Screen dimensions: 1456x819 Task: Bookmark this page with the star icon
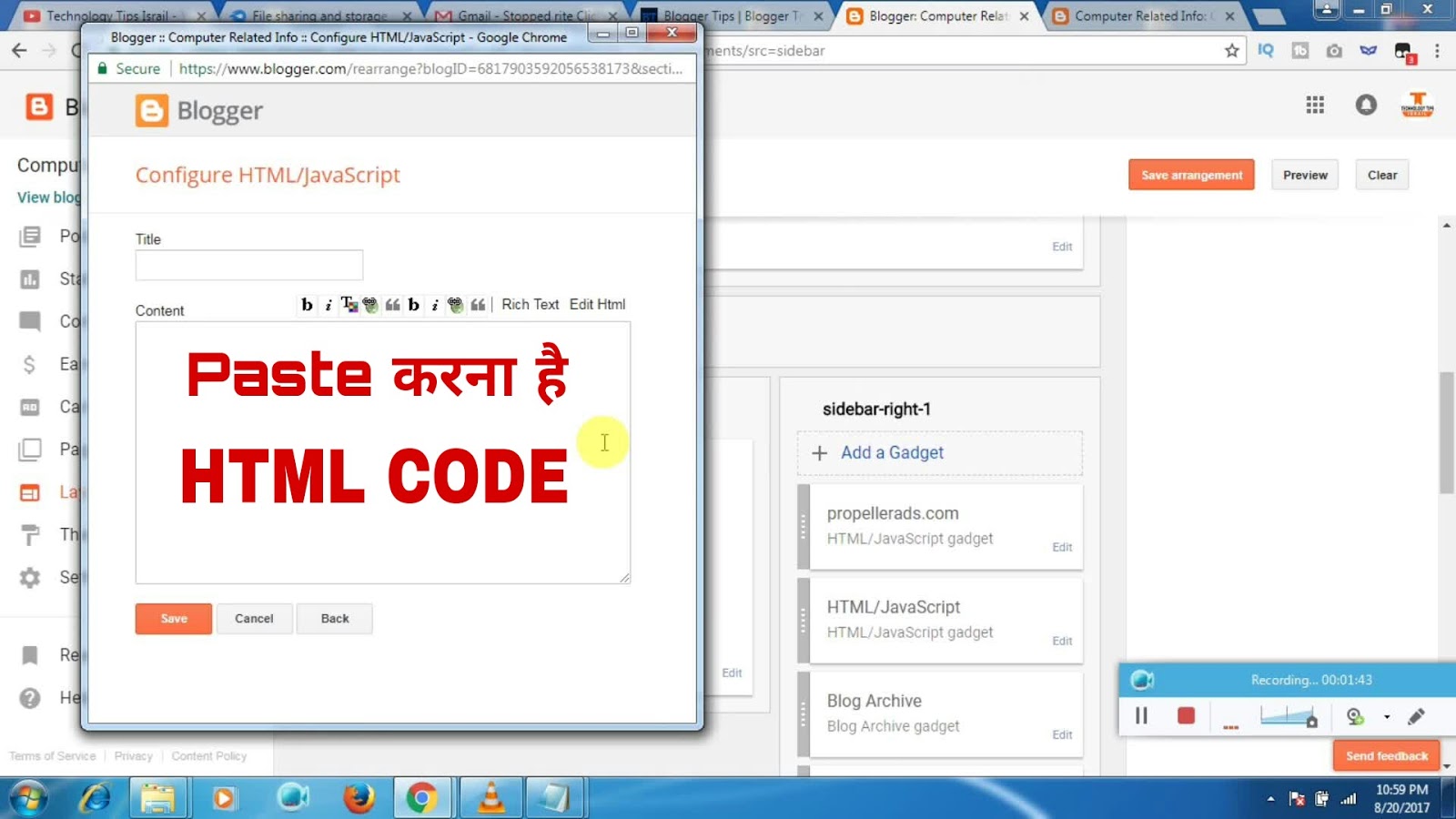point(1232,51)
